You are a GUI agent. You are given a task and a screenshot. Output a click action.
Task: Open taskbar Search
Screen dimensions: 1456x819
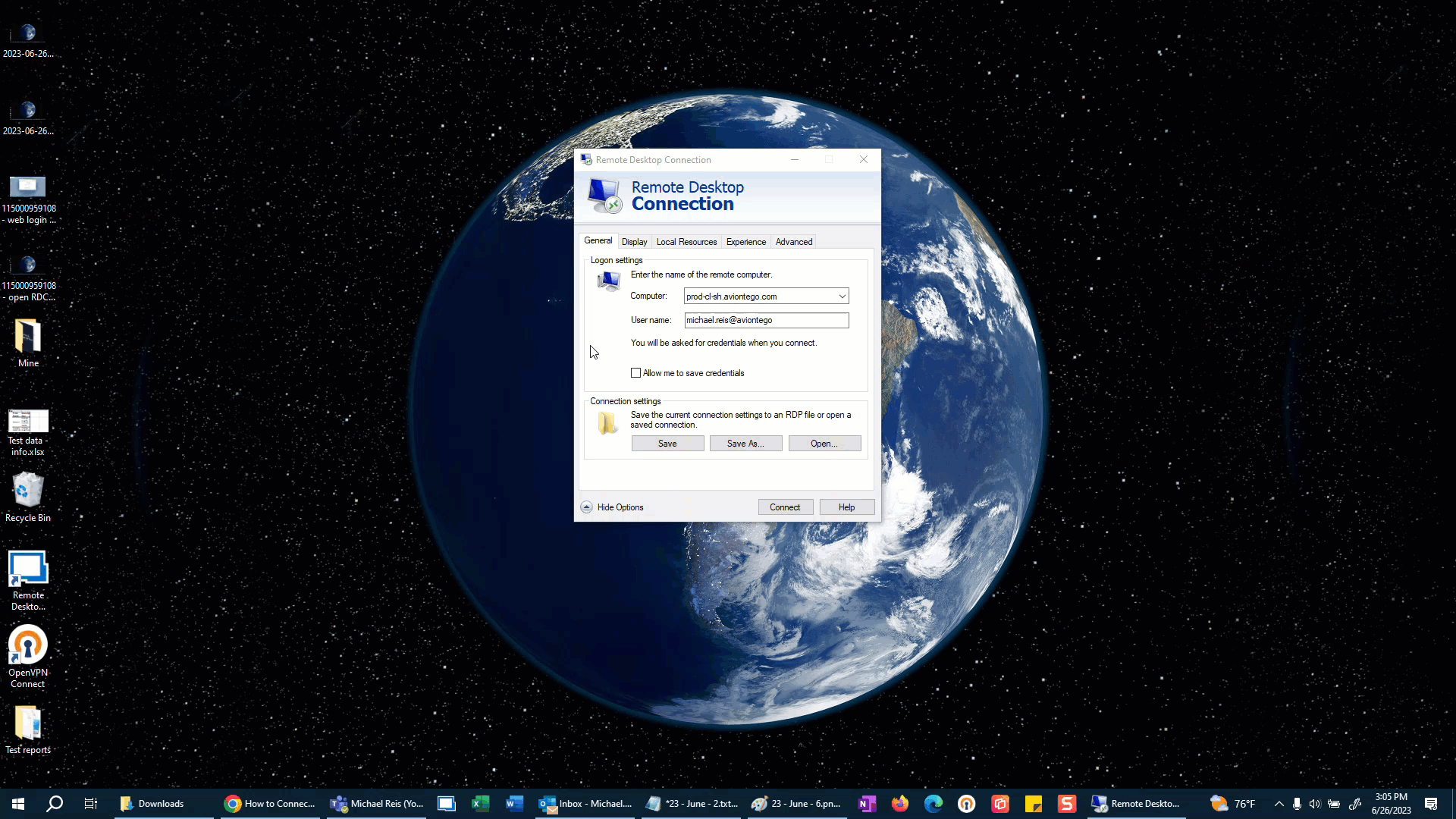coord(55,804)
